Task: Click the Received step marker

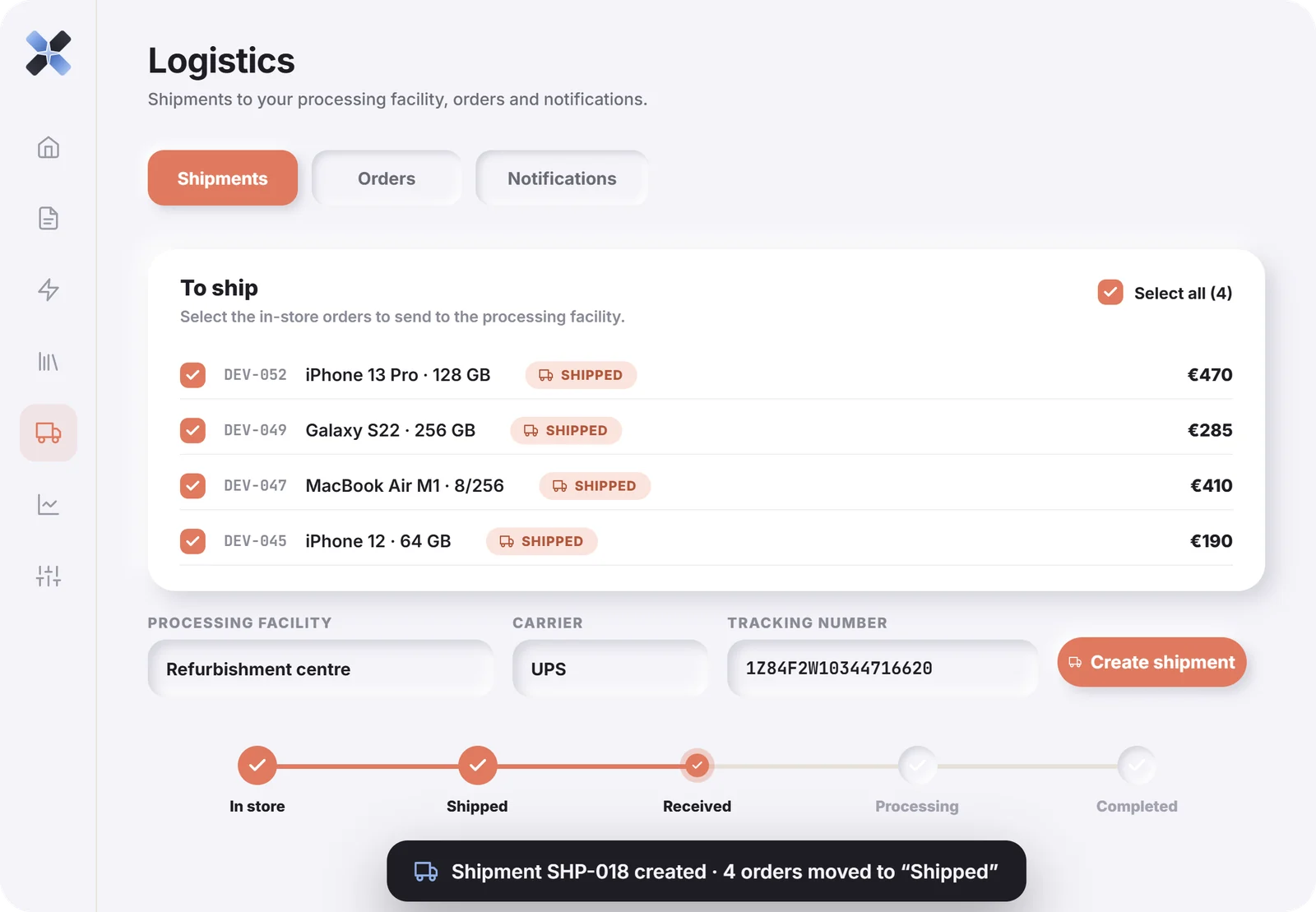Action: tap(697, 766)
